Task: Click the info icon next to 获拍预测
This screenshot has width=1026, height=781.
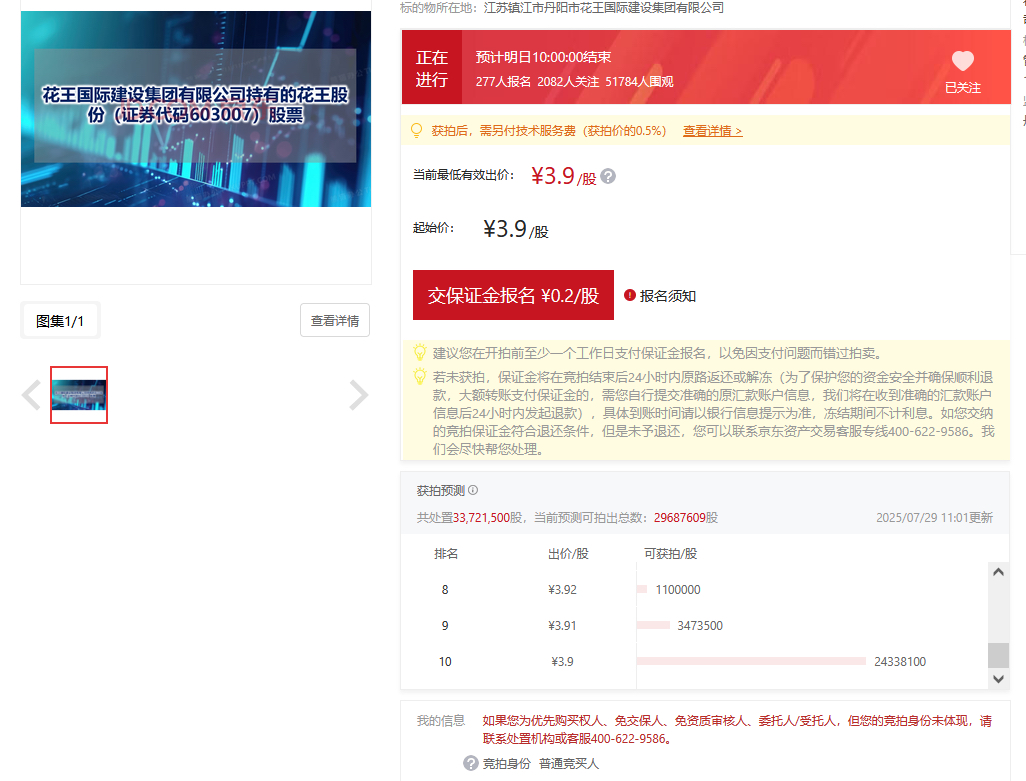Action: [x=473, y=490]
